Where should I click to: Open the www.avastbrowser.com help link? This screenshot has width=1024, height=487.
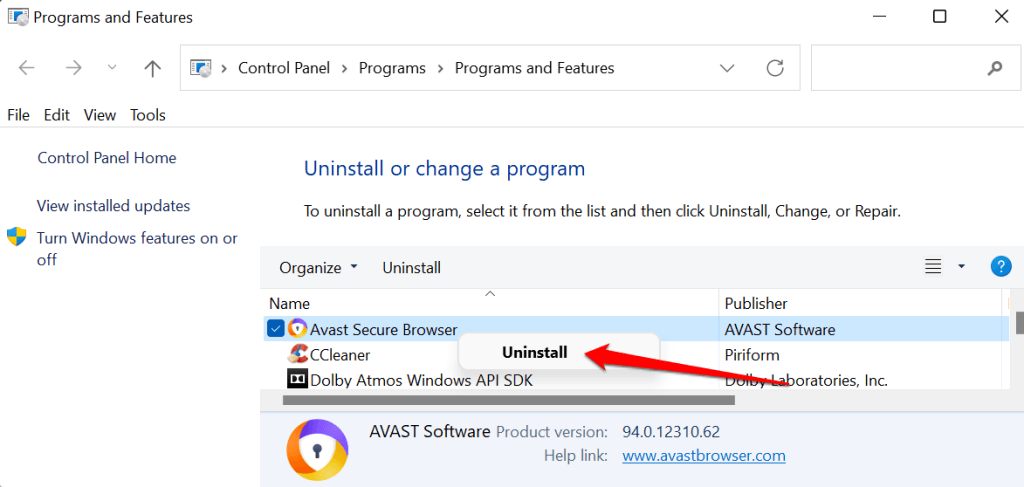[x=703, y=456]
